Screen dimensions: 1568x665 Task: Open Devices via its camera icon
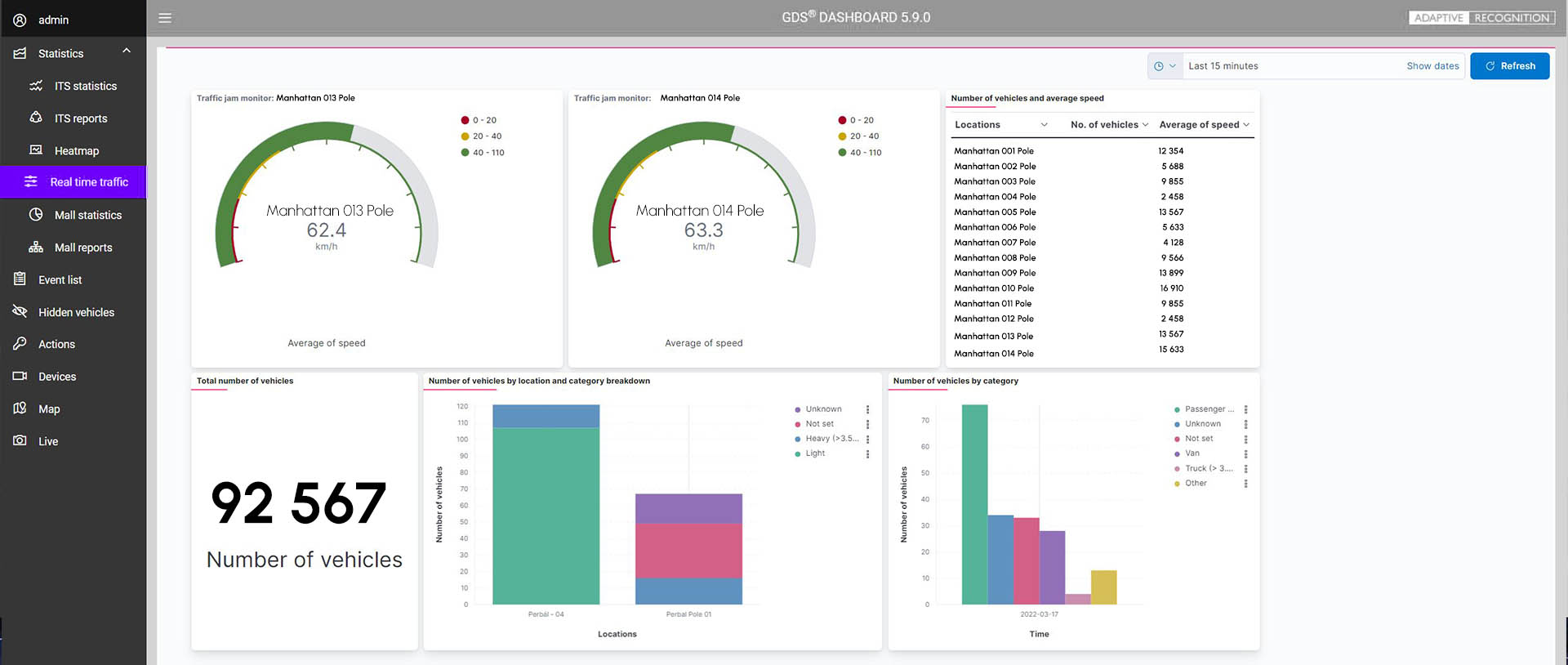[x=20, y=376]
